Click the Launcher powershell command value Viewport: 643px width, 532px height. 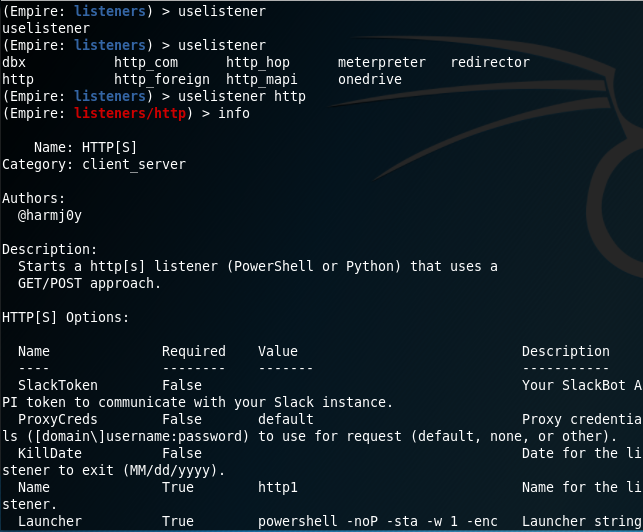[378, 521]
